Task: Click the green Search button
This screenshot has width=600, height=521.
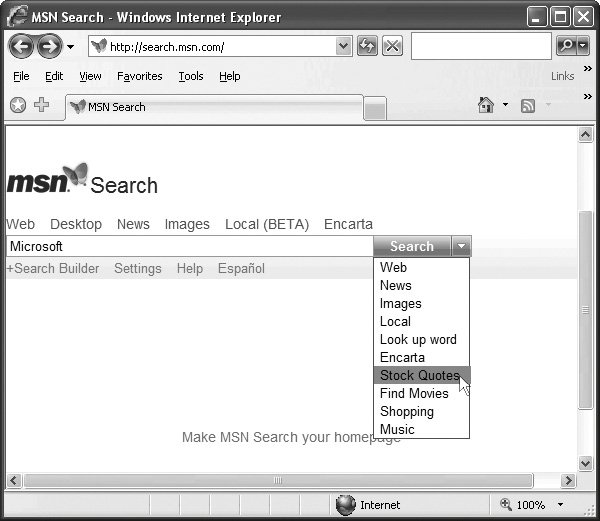Action: coord(412,246)
